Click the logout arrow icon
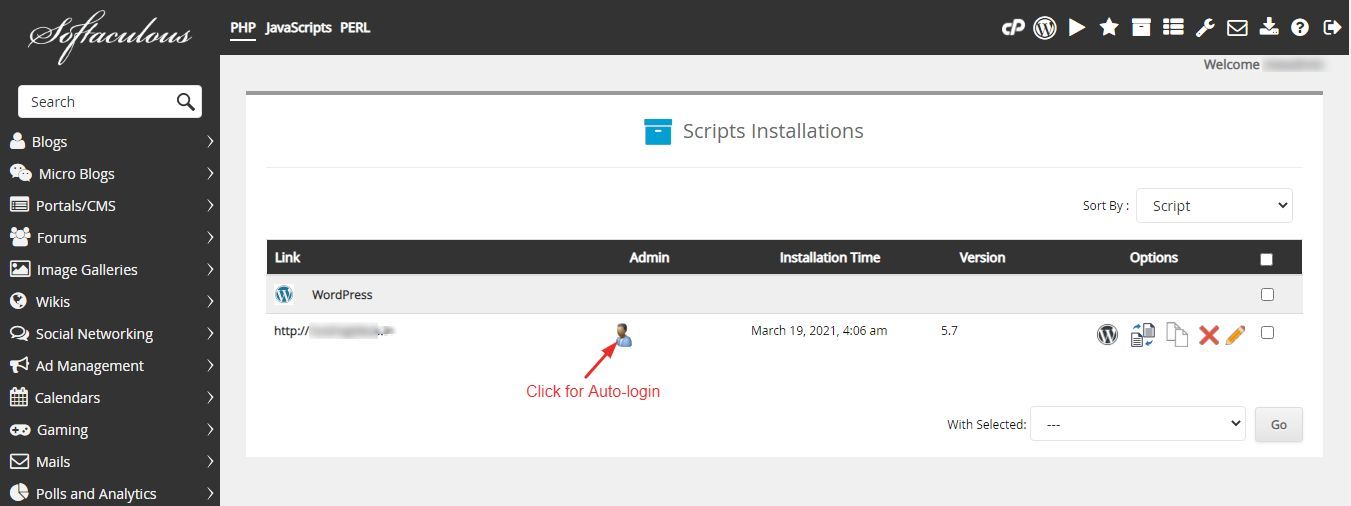 1332,28
